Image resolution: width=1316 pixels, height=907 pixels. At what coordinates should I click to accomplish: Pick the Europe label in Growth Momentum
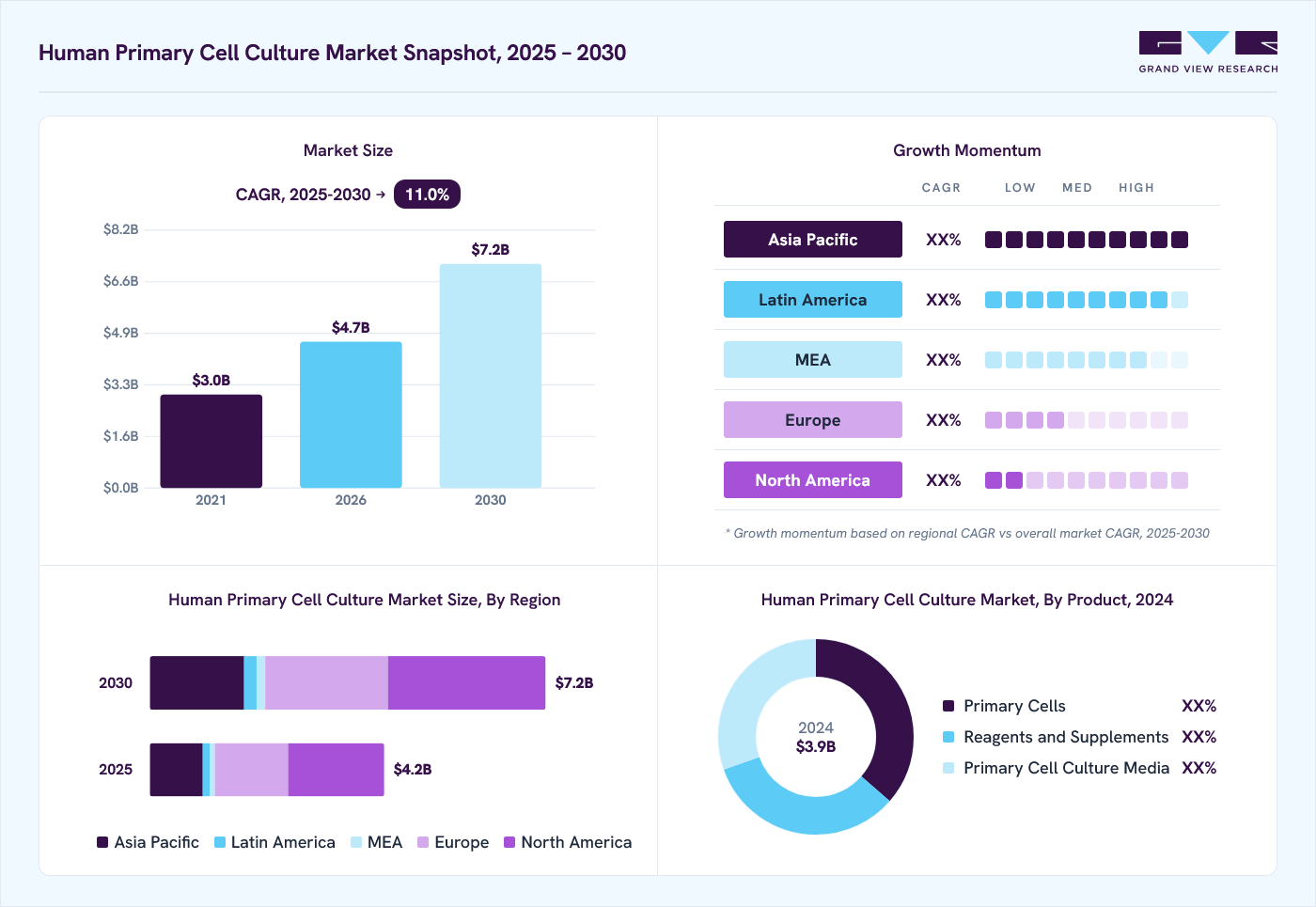pyautogui.click(x=813, y=420)
